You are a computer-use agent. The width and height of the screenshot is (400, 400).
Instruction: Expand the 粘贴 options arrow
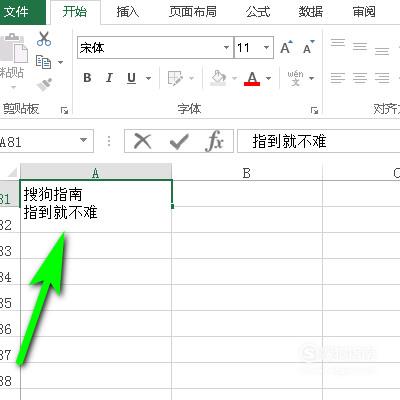coord(13,88)
